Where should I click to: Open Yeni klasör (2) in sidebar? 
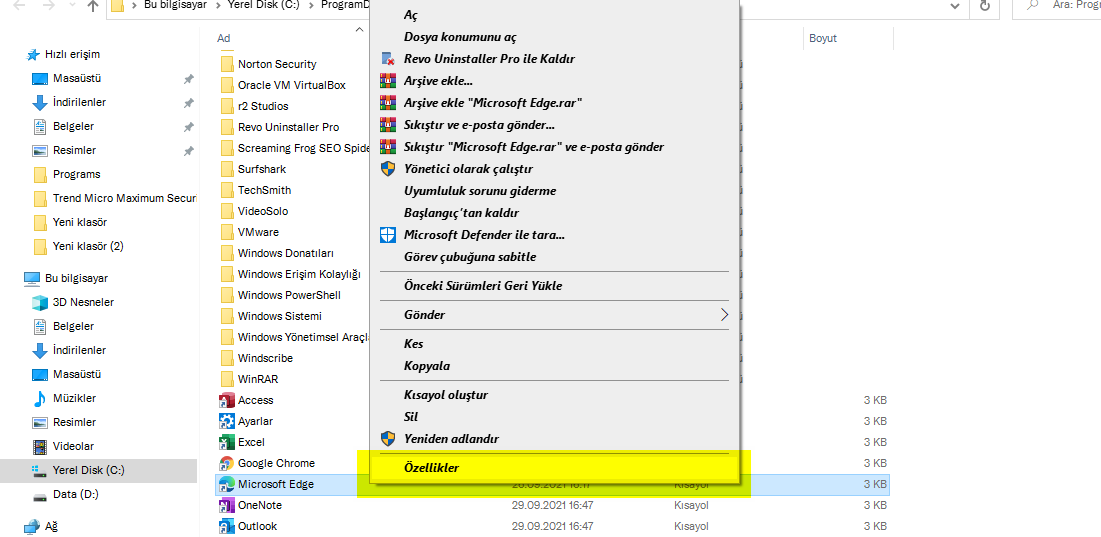tap(88, 246)
